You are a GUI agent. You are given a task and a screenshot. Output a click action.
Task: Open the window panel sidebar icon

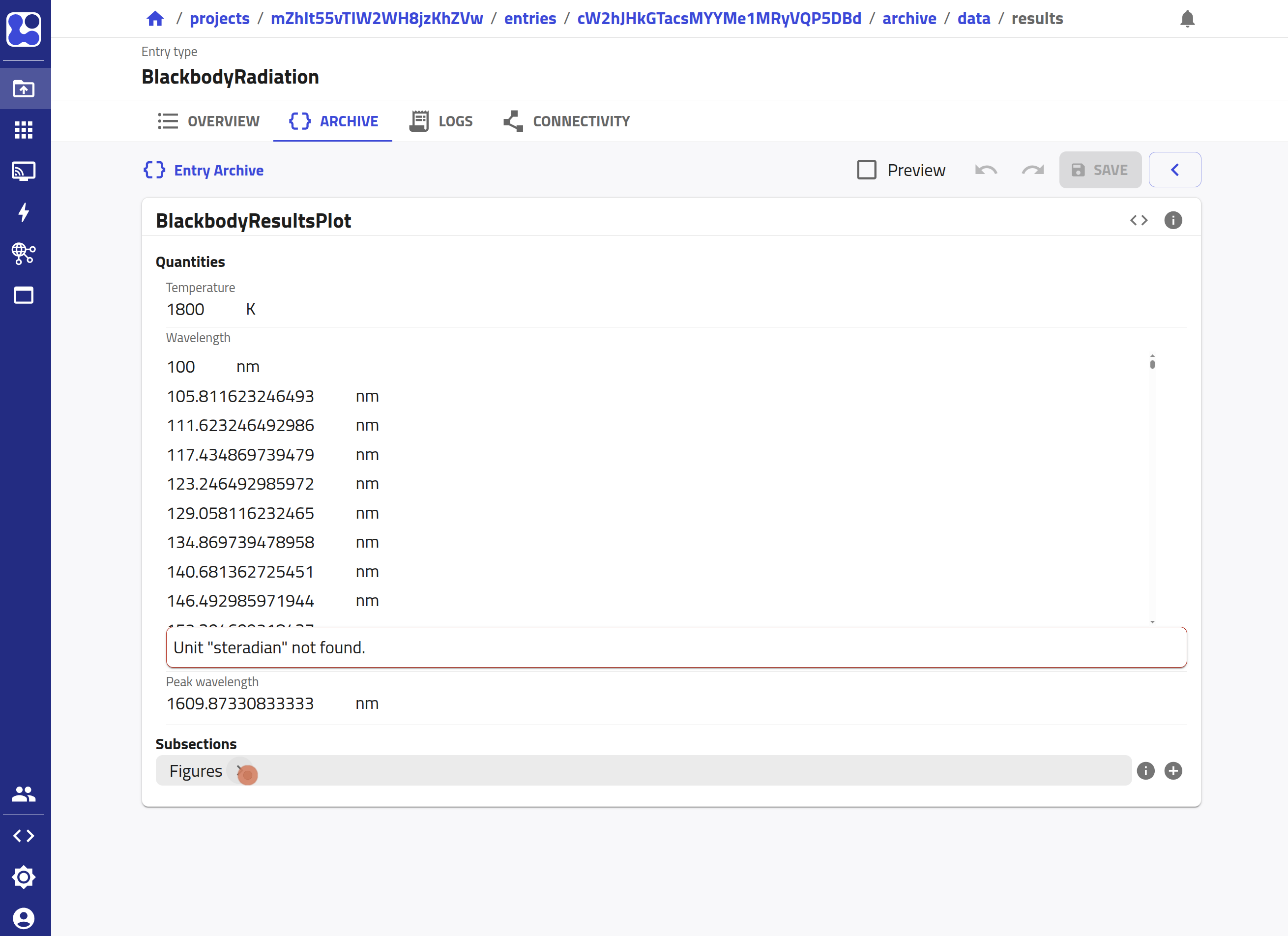coord(24,295)
